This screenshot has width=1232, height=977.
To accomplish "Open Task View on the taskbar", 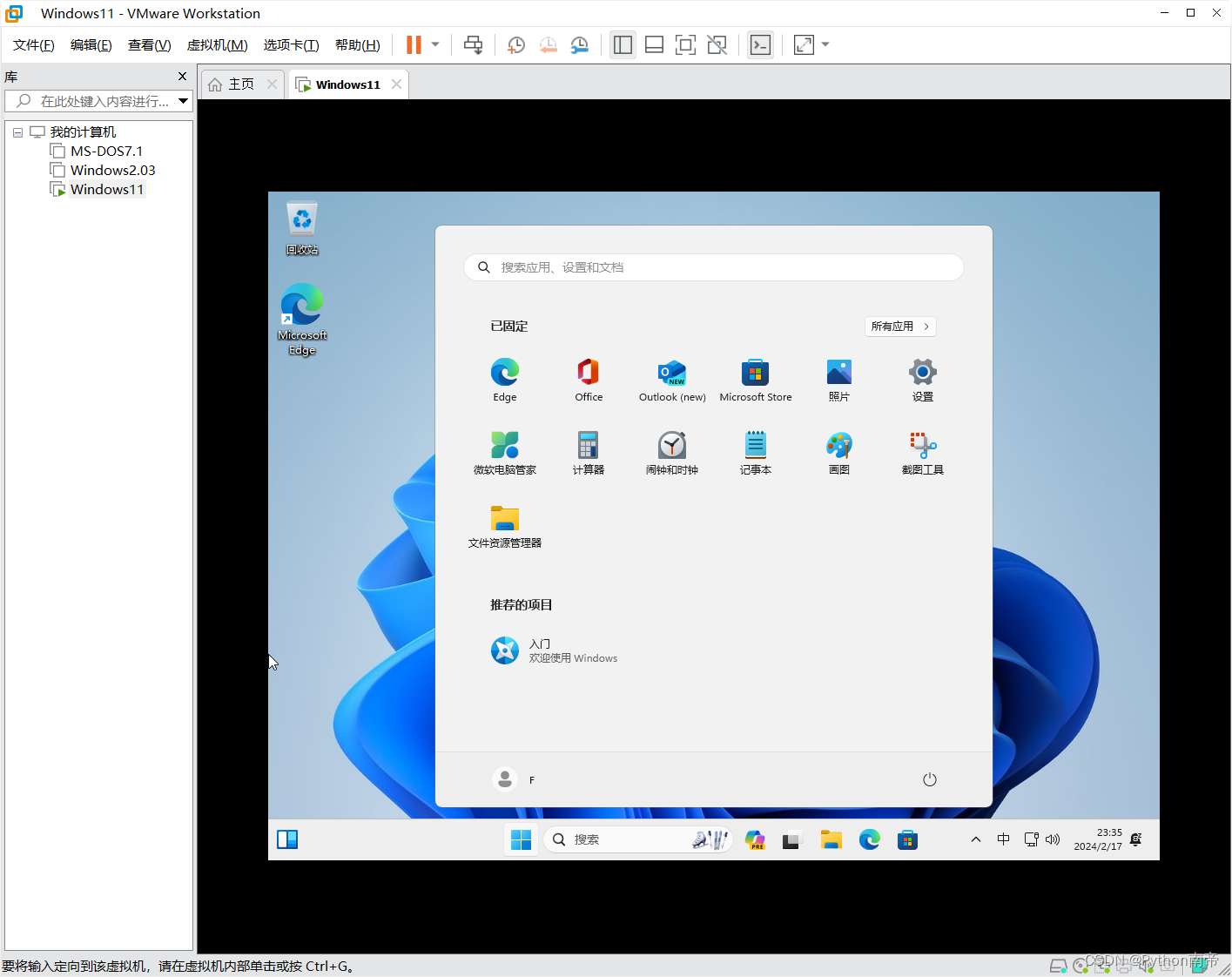I will pos(791,839).
